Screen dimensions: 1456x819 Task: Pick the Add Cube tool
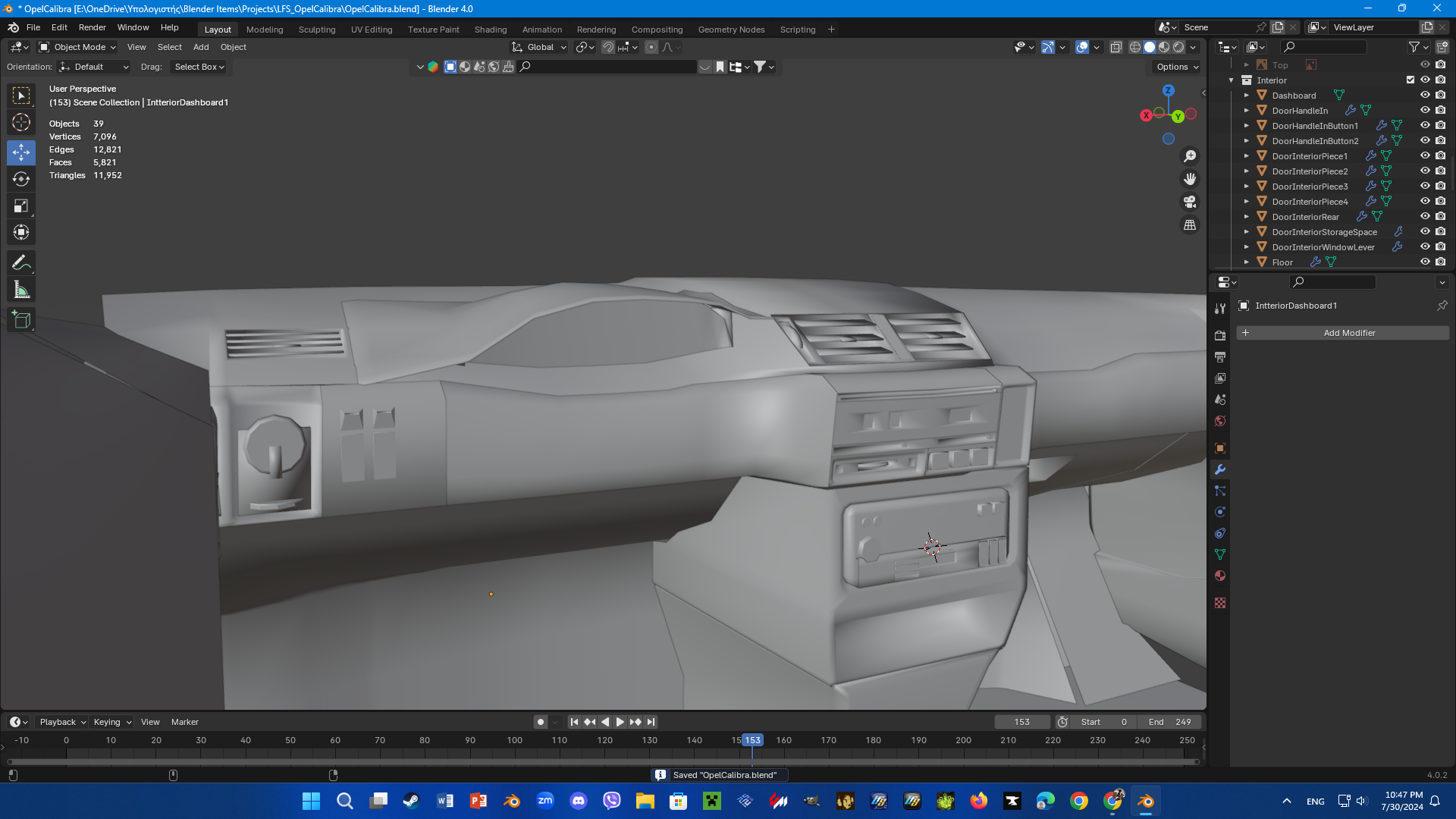[21, 320]
